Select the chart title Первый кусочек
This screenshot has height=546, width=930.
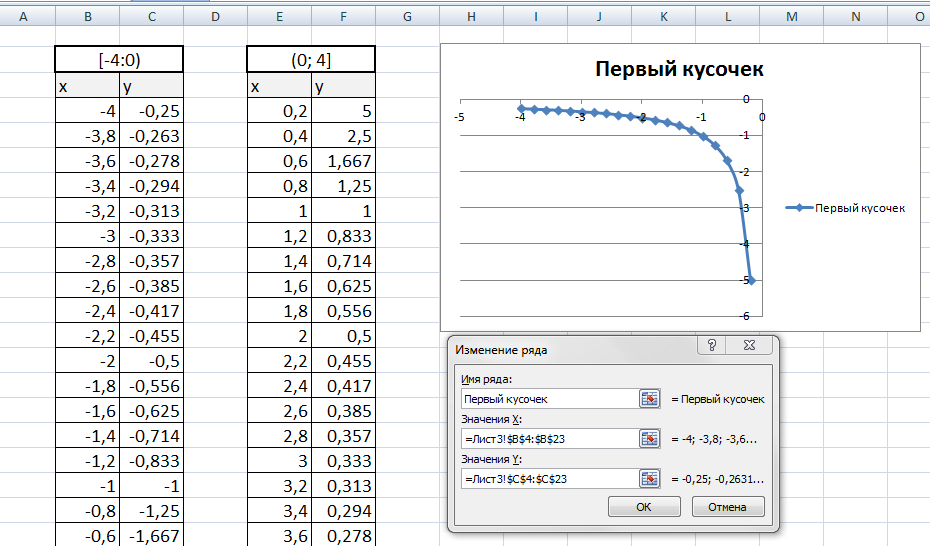(679, 69)
